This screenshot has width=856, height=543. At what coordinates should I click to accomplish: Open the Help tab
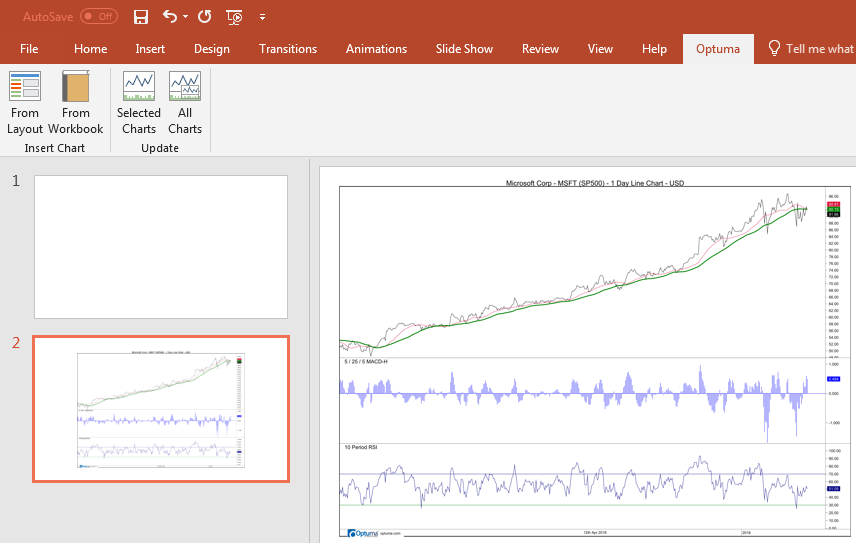coord(654,49)
